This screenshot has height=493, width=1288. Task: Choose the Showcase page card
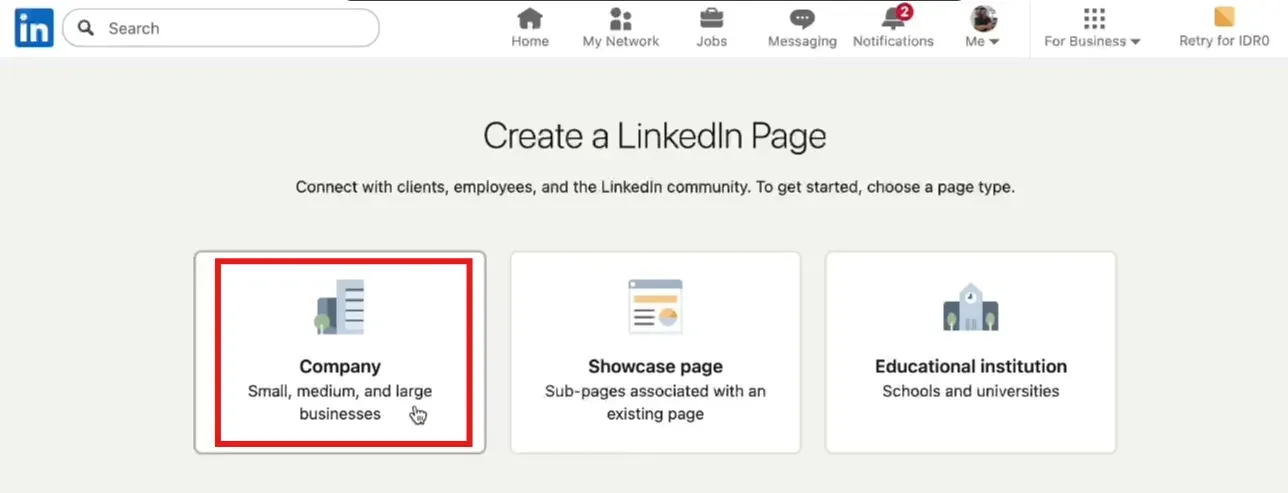point(655,352)
